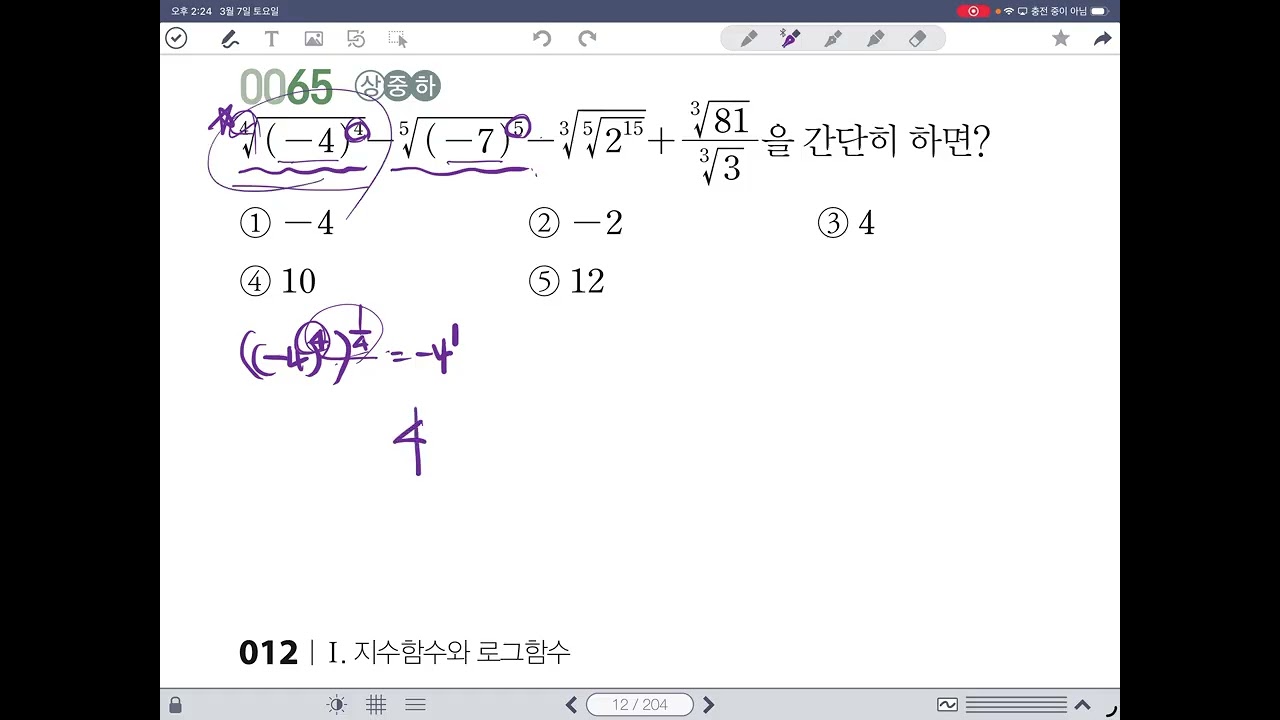Choose the third pen preset

coord(833,39)
